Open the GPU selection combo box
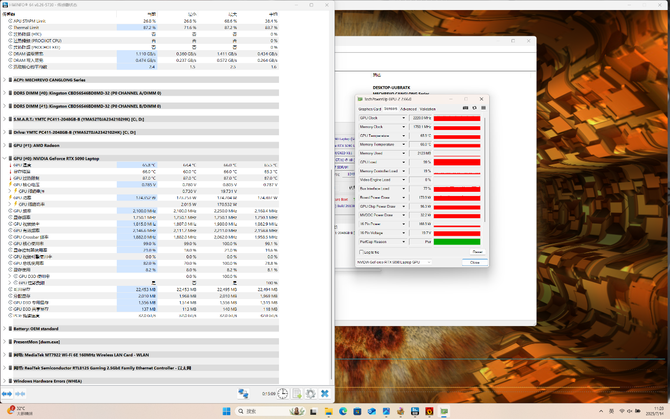This screenshot has width=670, height=419. coord(395,262)
